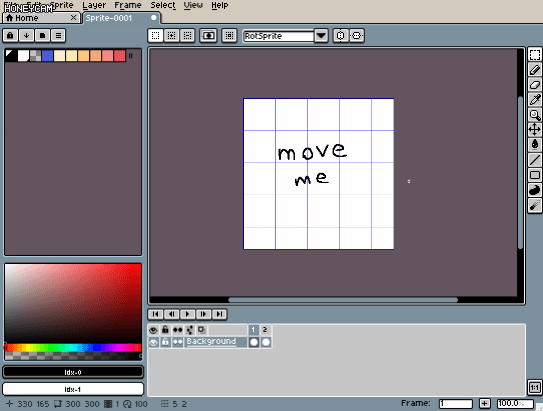Click the palette sort down-arrow button
This screenshot has width=543, height=411.
point(26,35)
